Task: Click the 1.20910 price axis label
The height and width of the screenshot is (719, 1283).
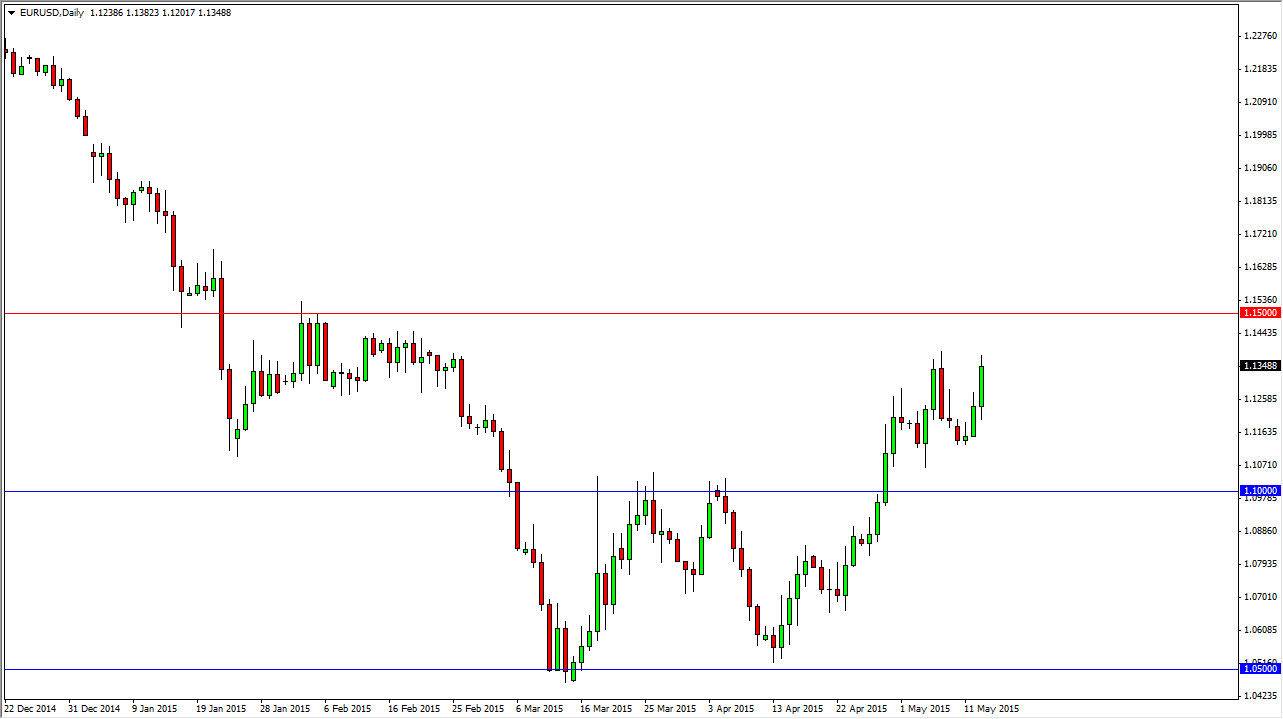Action: [1262, 102]
